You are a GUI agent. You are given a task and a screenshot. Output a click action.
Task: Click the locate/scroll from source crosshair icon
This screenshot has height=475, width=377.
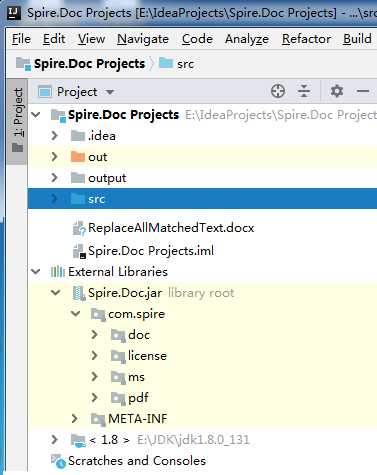tap(278, 91)
